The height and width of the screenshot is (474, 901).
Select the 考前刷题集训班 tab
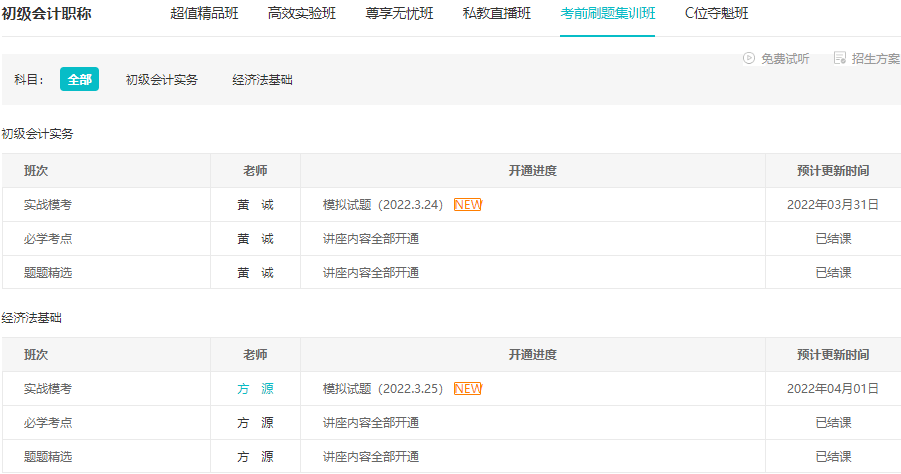(x=607, y=14)
